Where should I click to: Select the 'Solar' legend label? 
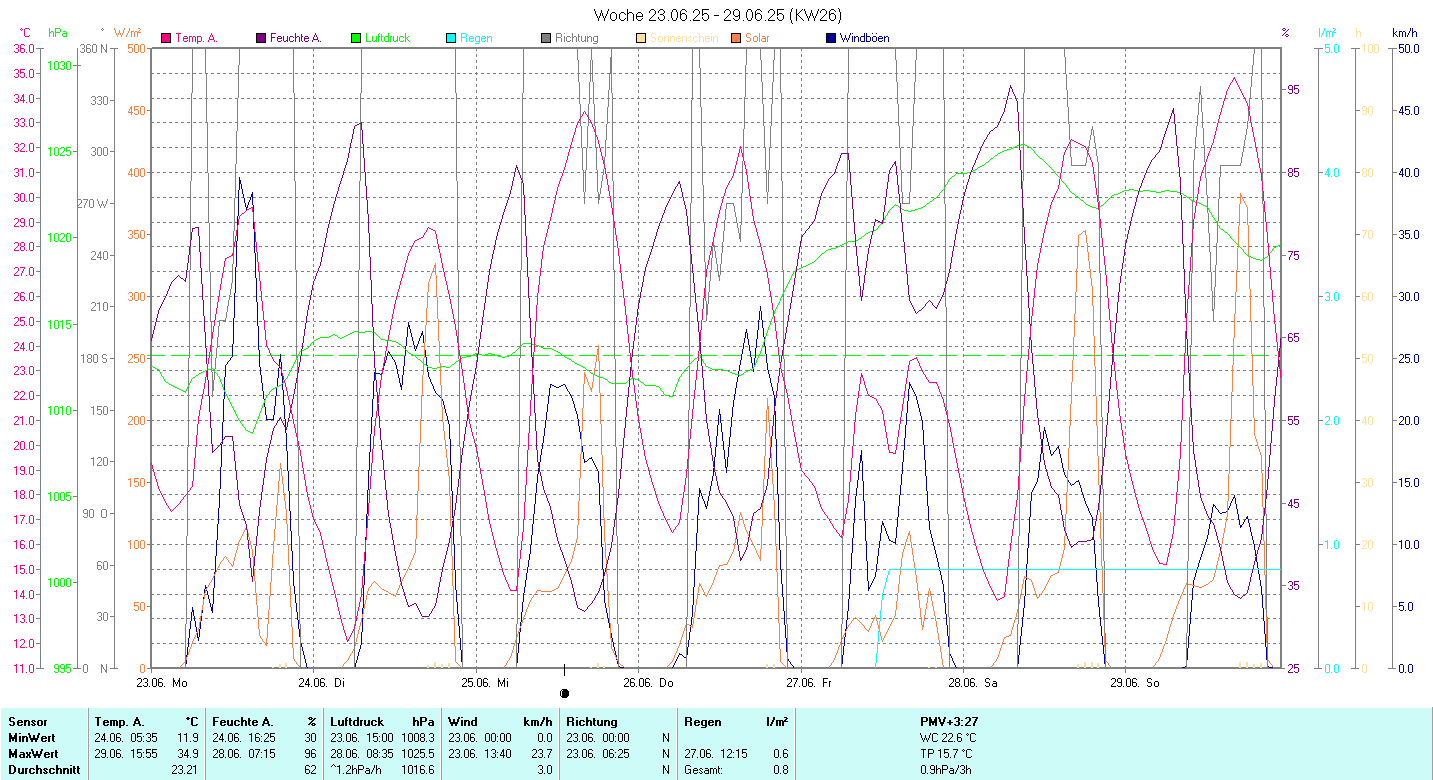[x=758, y=38]
